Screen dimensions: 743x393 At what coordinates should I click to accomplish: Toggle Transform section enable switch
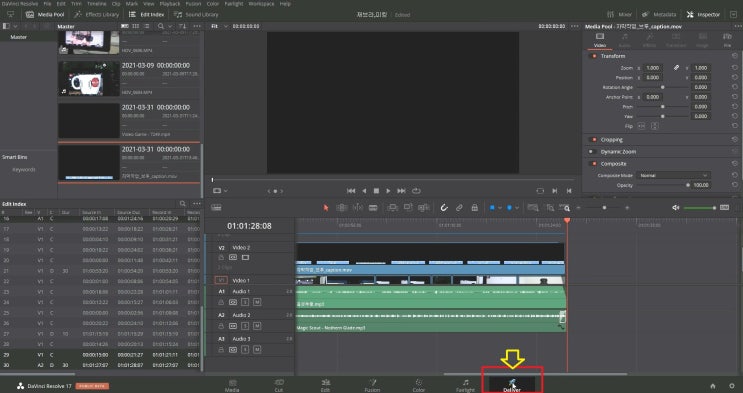(x=594, y=56)
